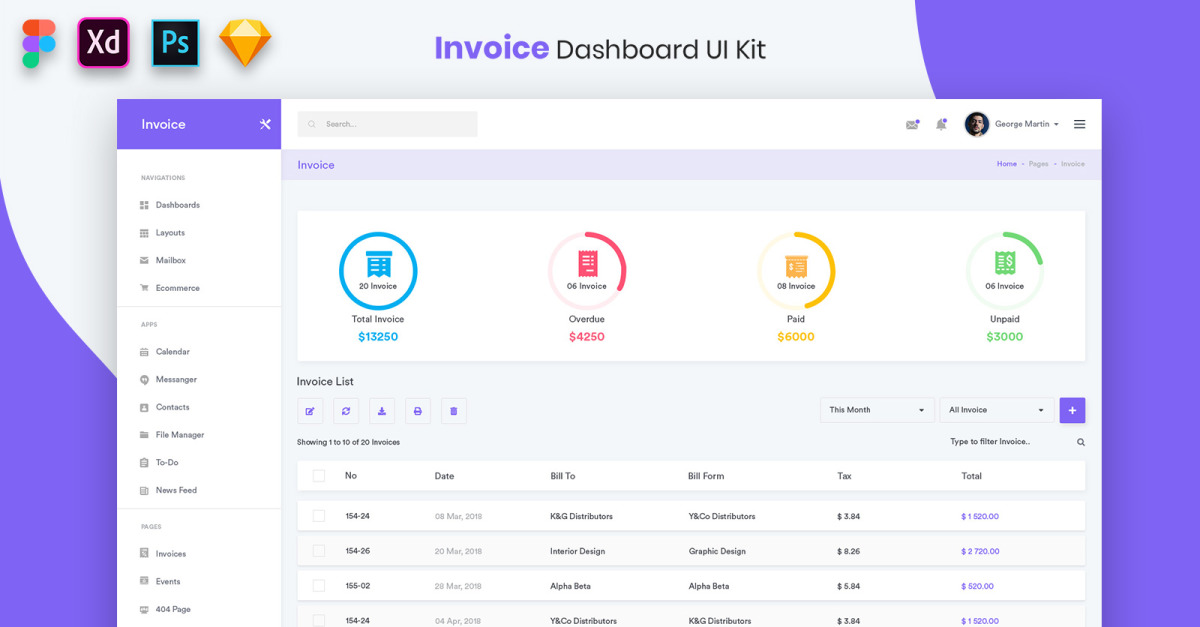Open Dashboards in the sidebar navigation
Screen dimensions: 1200x627
point(177,205)
